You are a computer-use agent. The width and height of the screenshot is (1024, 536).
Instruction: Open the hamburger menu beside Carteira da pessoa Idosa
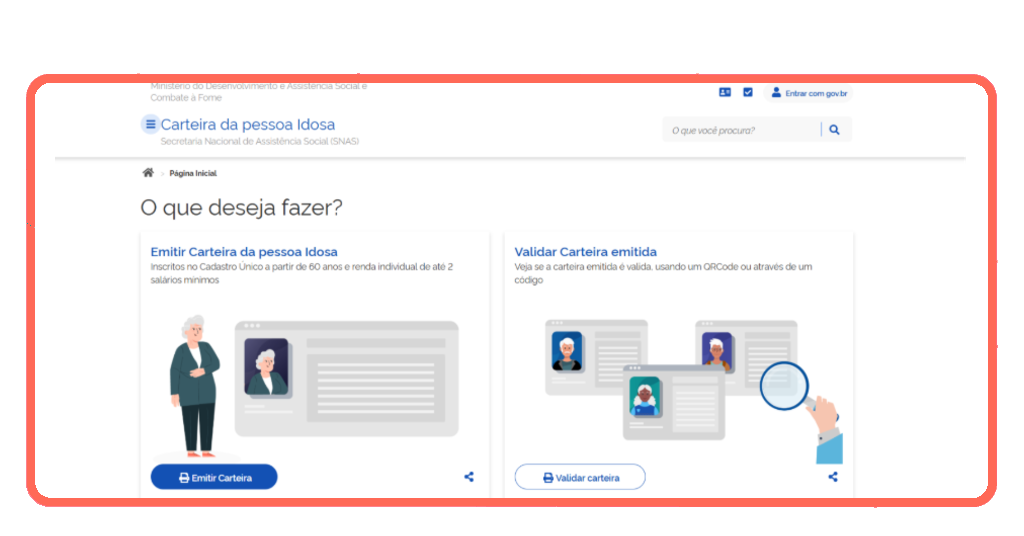[x=150, y=124]
